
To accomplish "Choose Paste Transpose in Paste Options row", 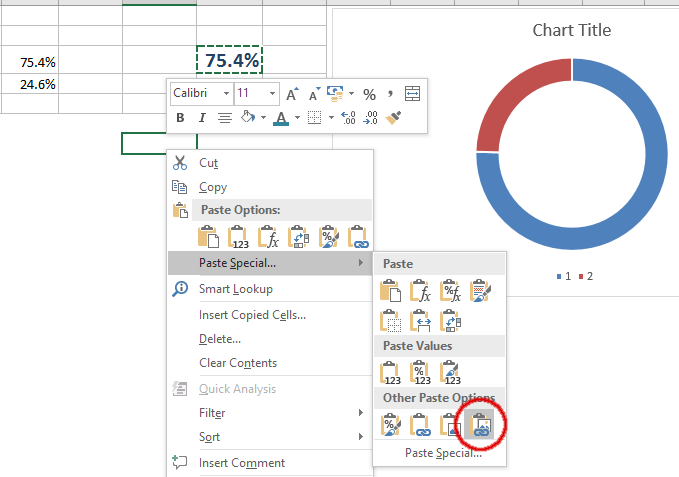I will [298, 237].
